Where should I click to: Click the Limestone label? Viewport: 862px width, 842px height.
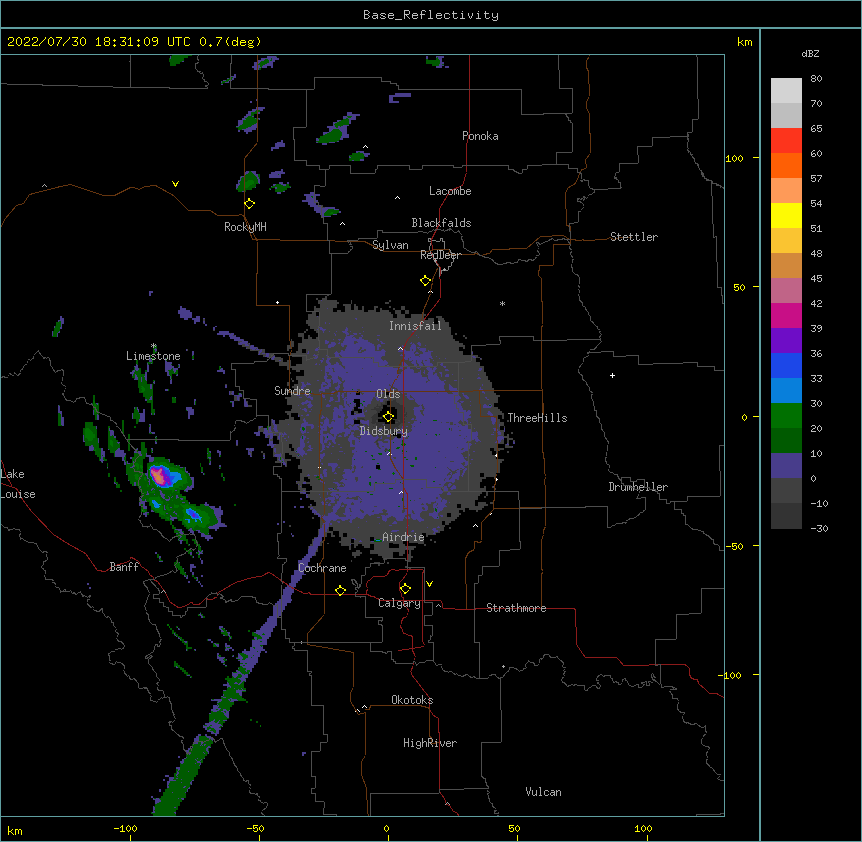point(153,356)
